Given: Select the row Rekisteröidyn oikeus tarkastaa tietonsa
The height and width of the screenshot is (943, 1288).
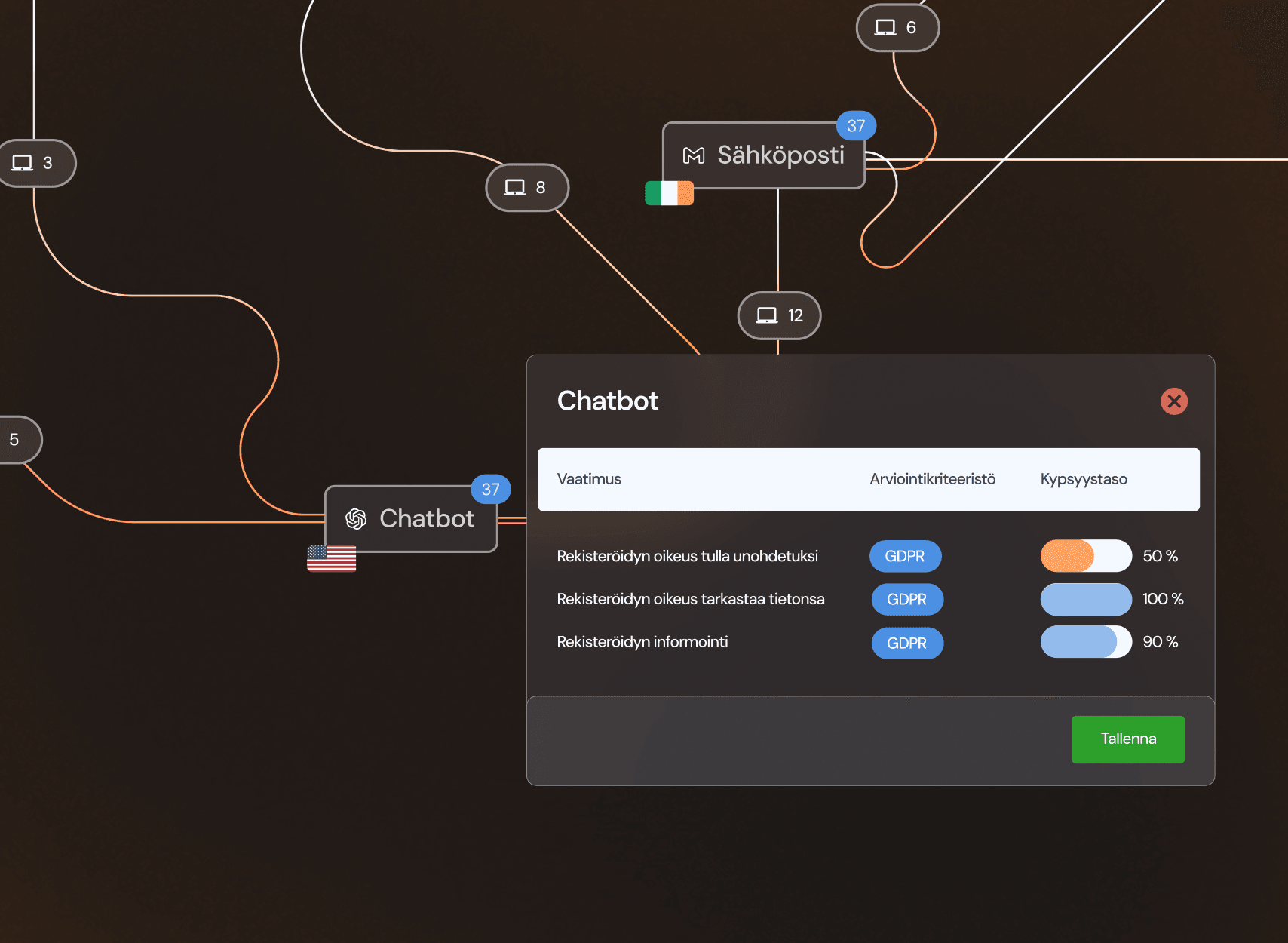Looking at the screenshot, I should [691, 599].
